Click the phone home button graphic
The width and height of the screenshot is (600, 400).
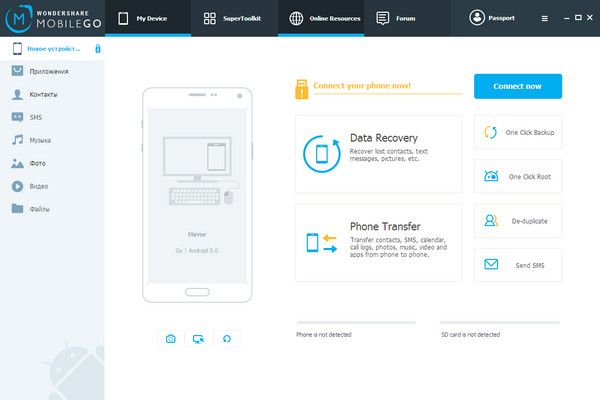pyautogui.click(x=197, y=292)
